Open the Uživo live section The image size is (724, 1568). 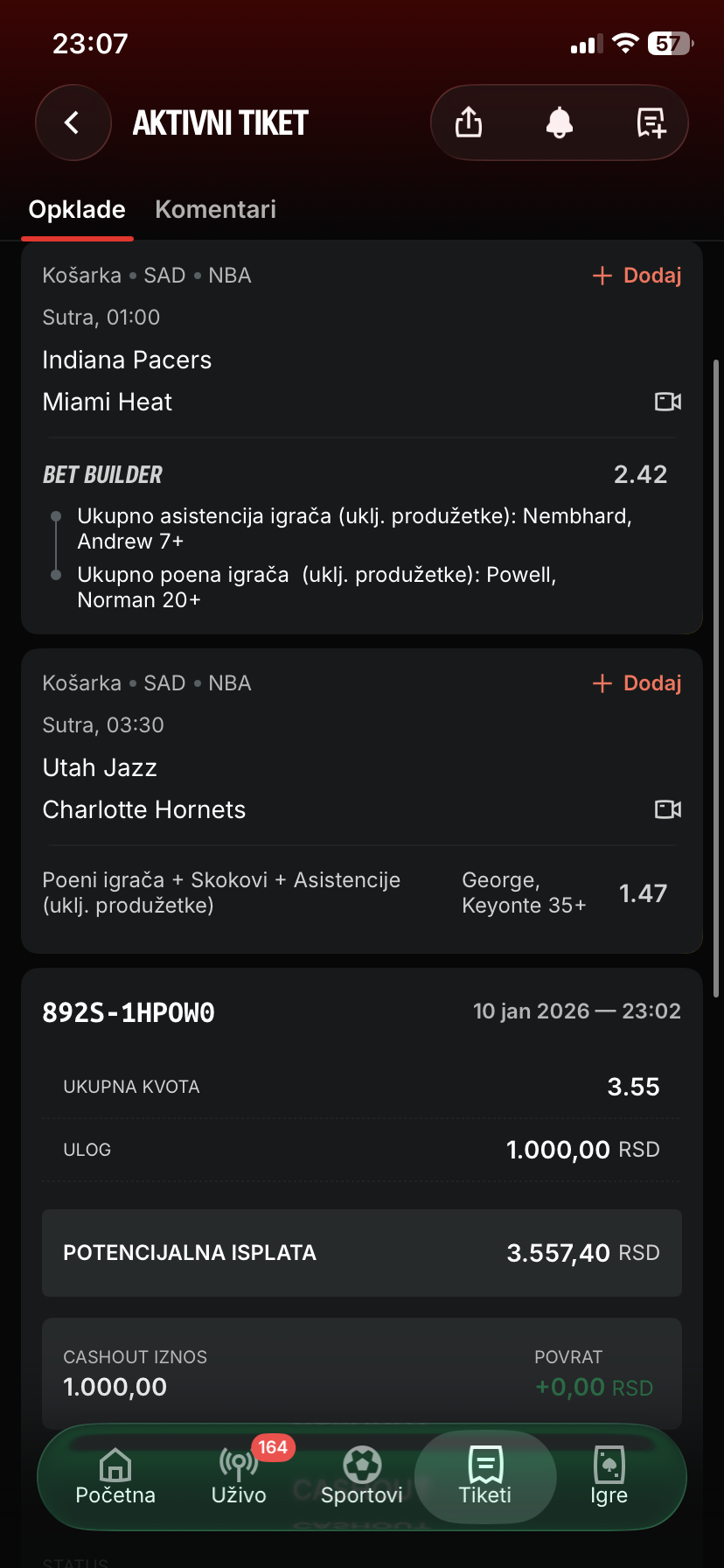[x=239, y=1475]
